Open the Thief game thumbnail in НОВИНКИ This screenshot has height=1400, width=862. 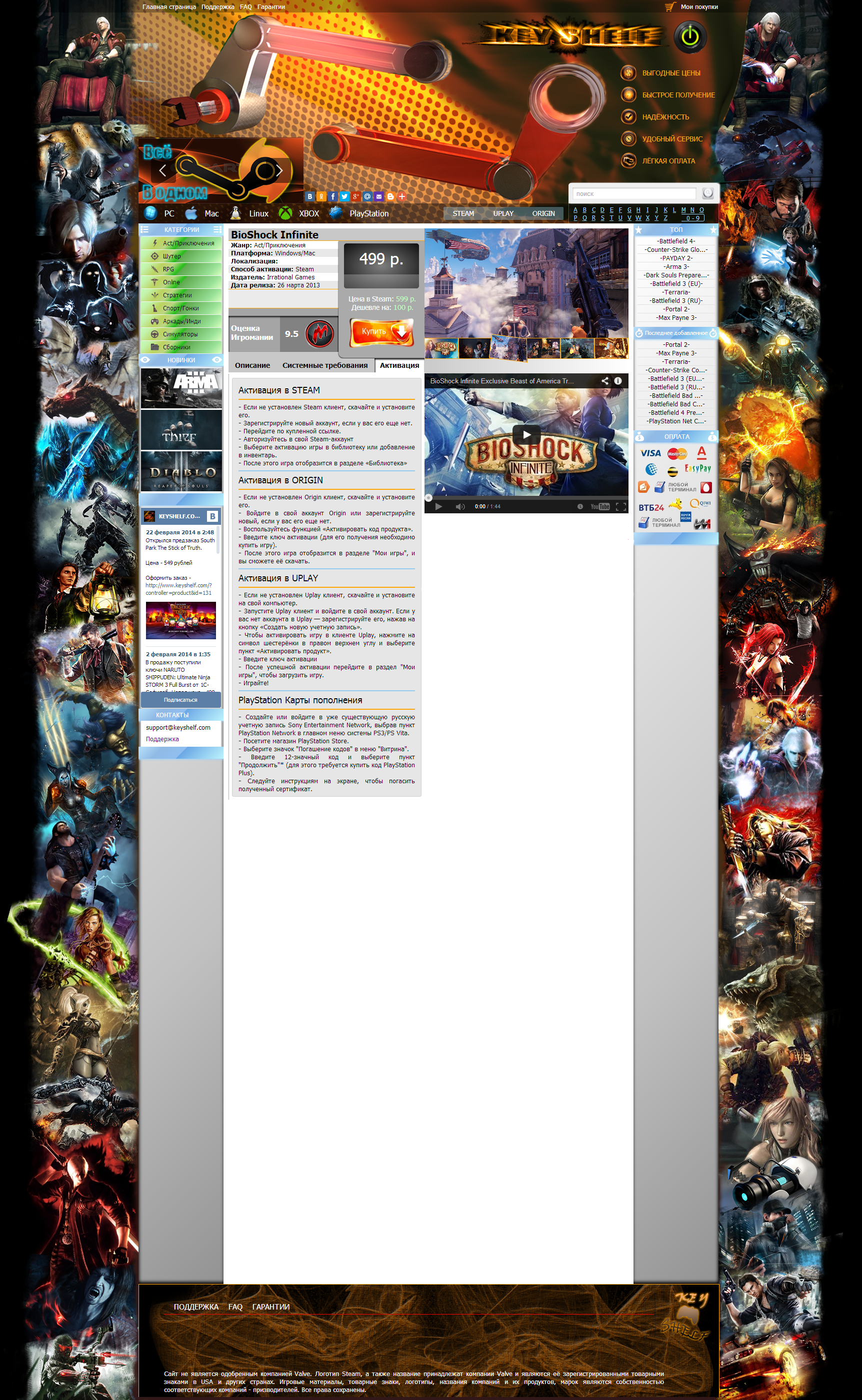(x=181, y=430)
